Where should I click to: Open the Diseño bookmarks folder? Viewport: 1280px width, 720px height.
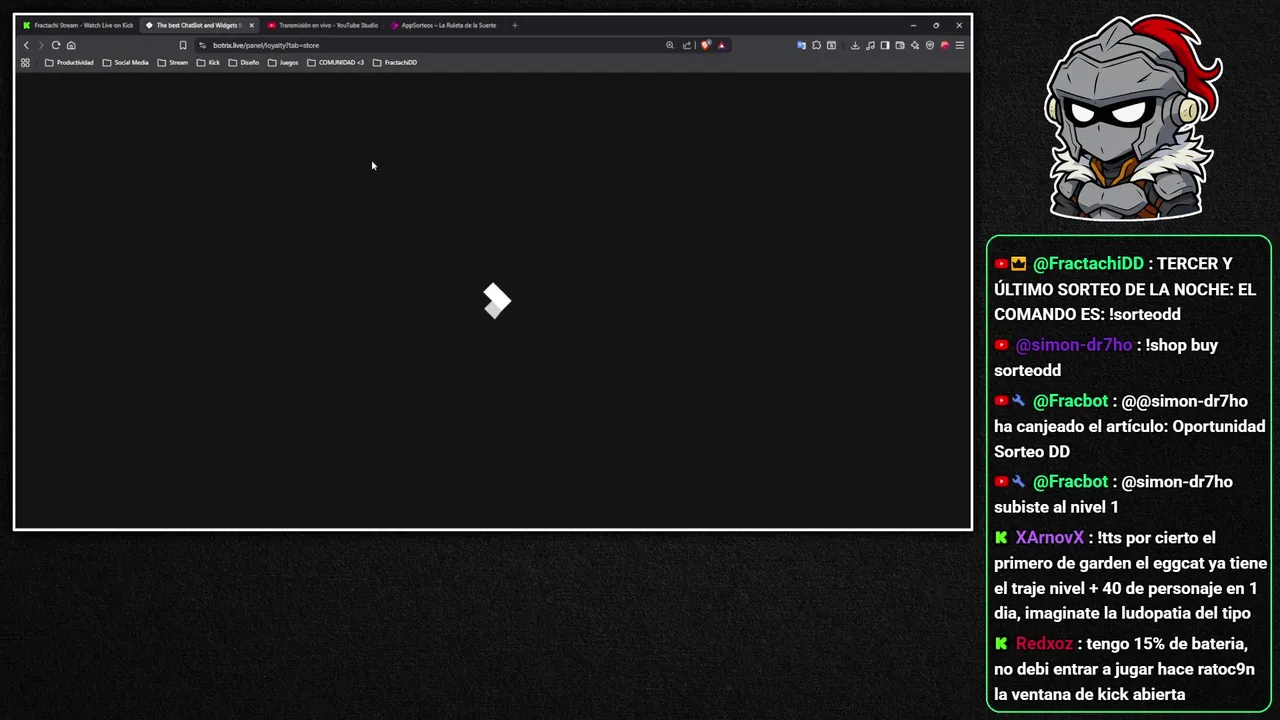coord(244,62)
